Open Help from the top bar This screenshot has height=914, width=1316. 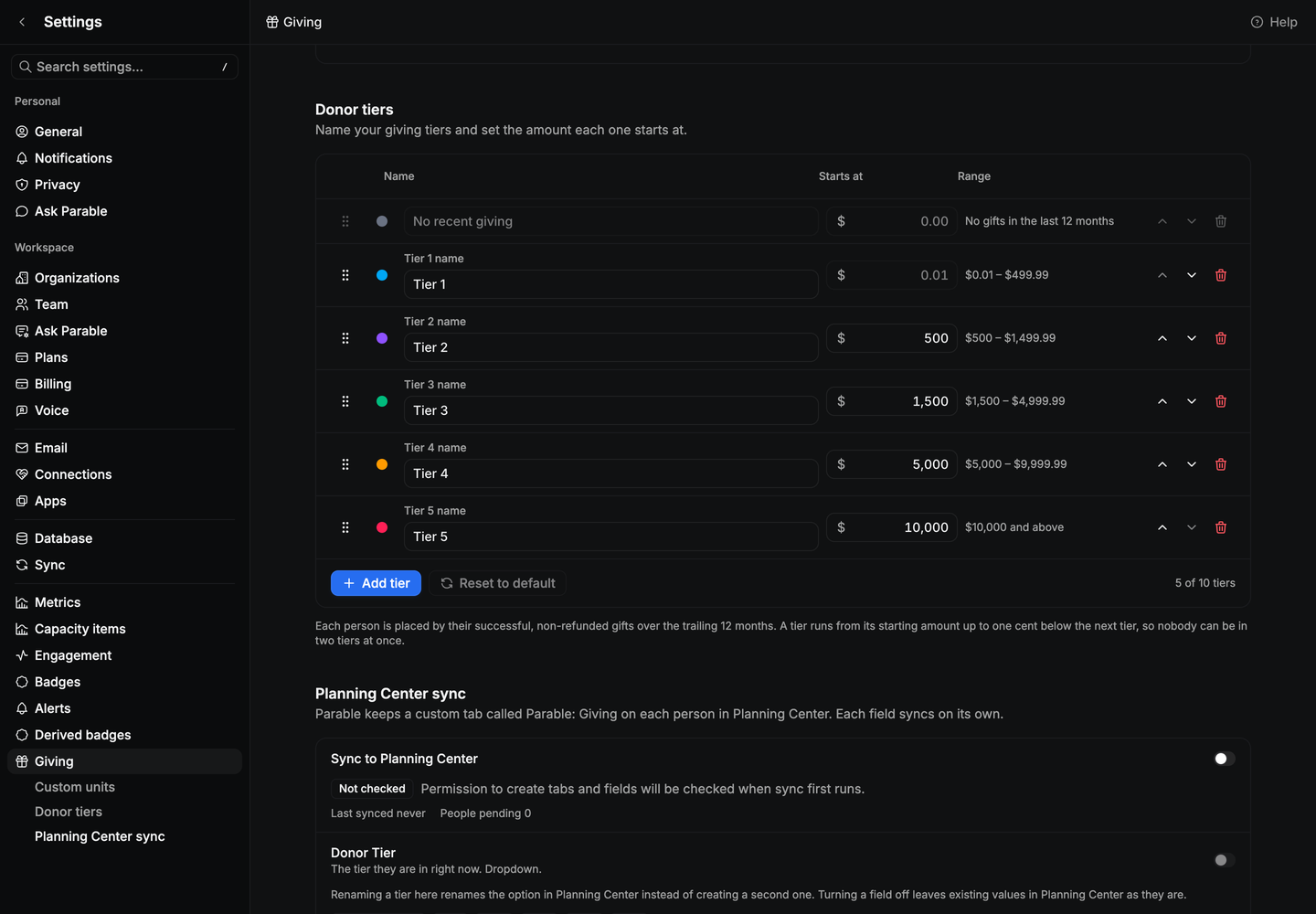[1274, 22]
